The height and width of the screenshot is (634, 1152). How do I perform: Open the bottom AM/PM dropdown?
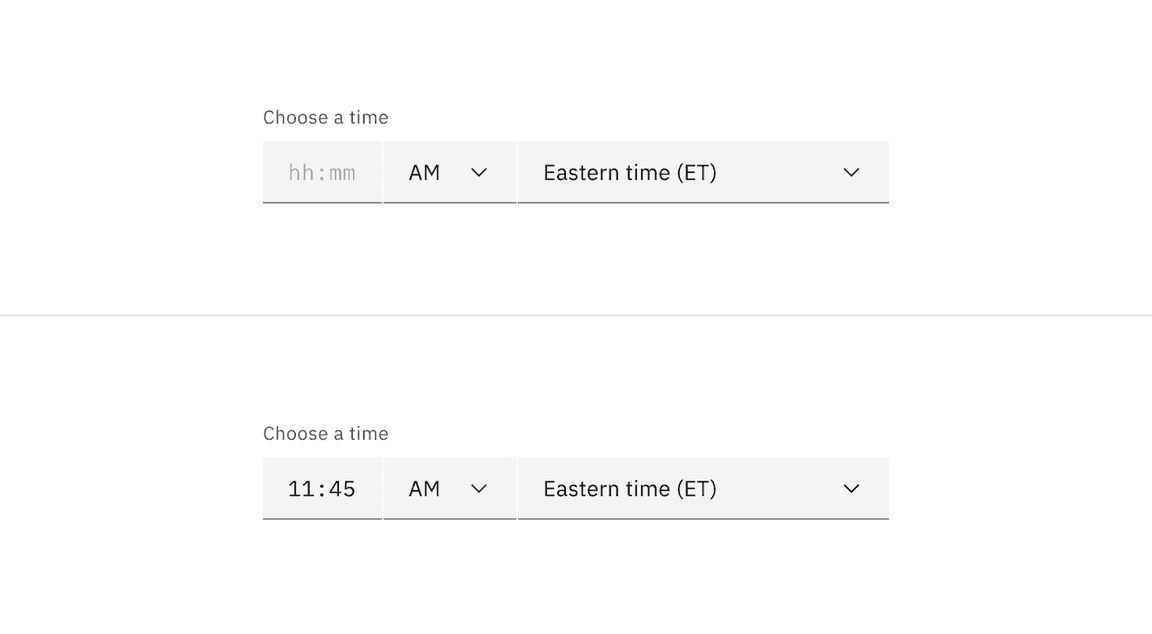click(450, 488)
